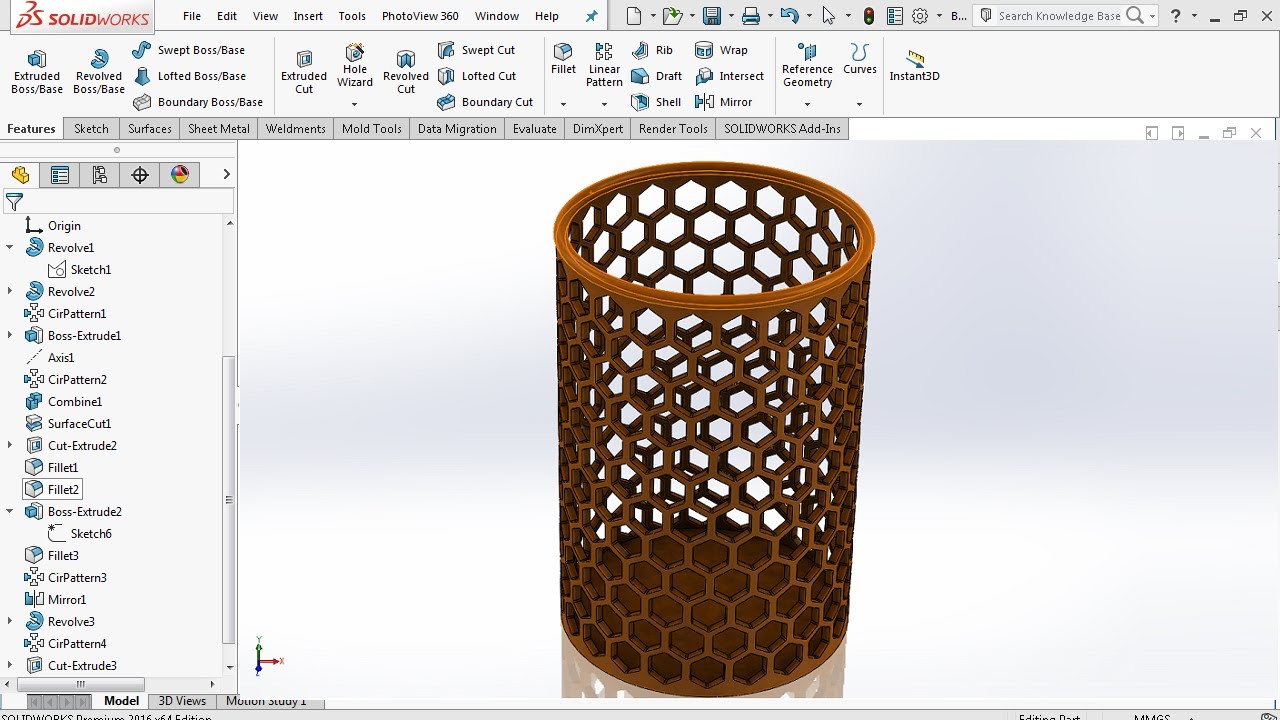The height and width of the screenshot is (720, 1280).
Task: Open the Fillet dropdown arrow
Action: click(563, 104)
